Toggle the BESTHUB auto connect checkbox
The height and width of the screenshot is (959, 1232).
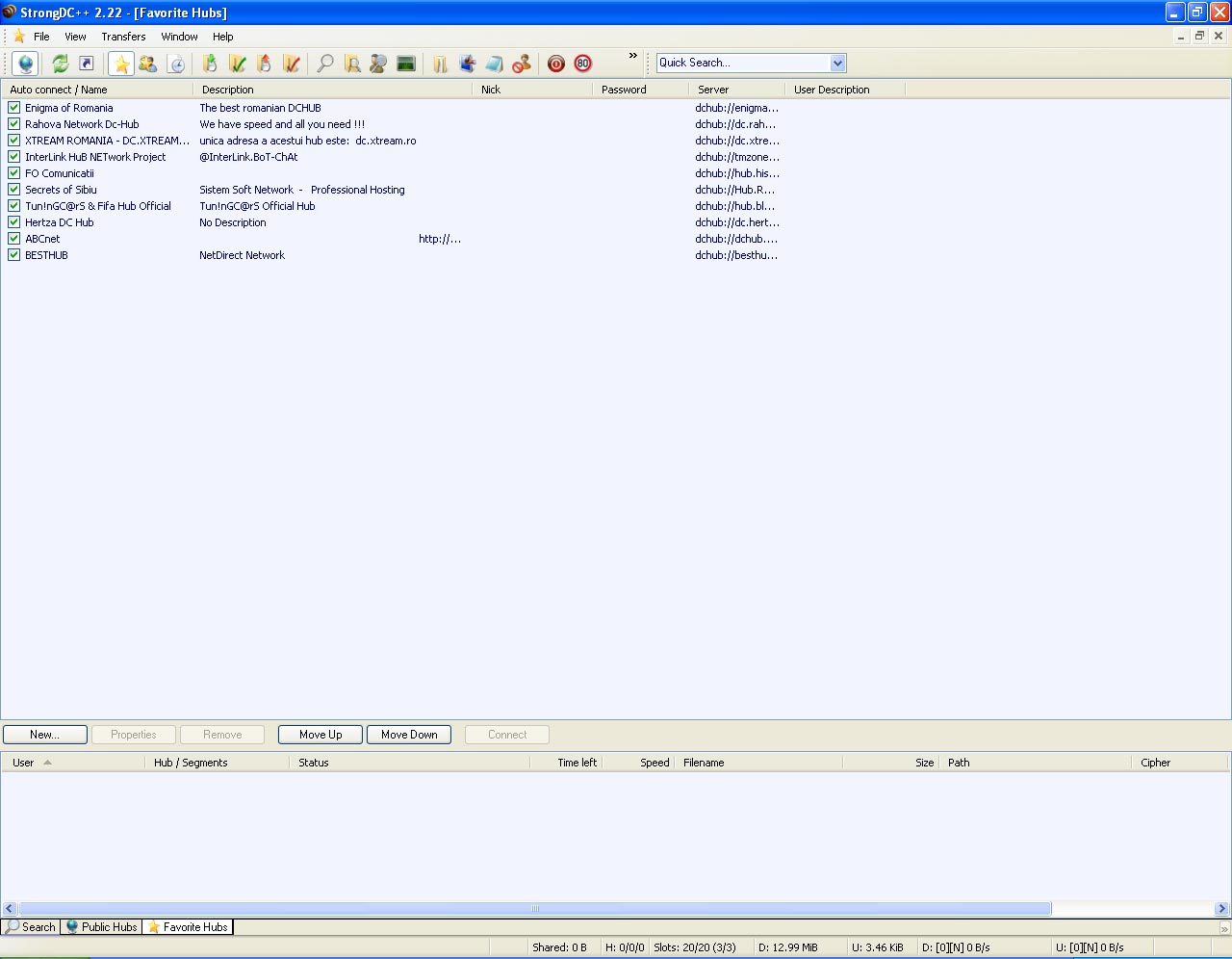(14, 255)
